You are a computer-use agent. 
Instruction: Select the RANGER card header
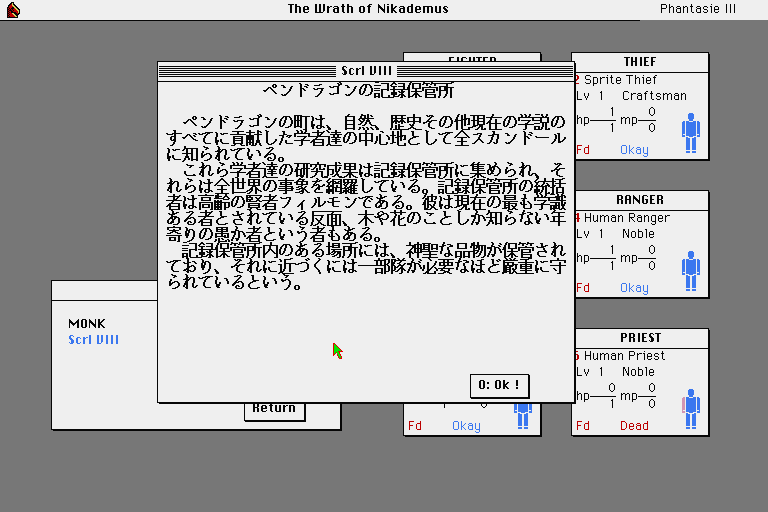tap(640, 200)
